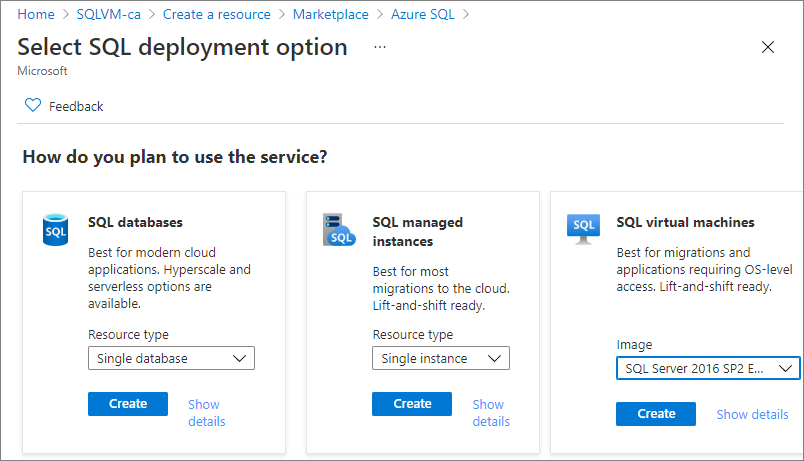804x461 pixels.
Task: Navigate to Create a resource breadcrumb
Action: pos(217,14)
